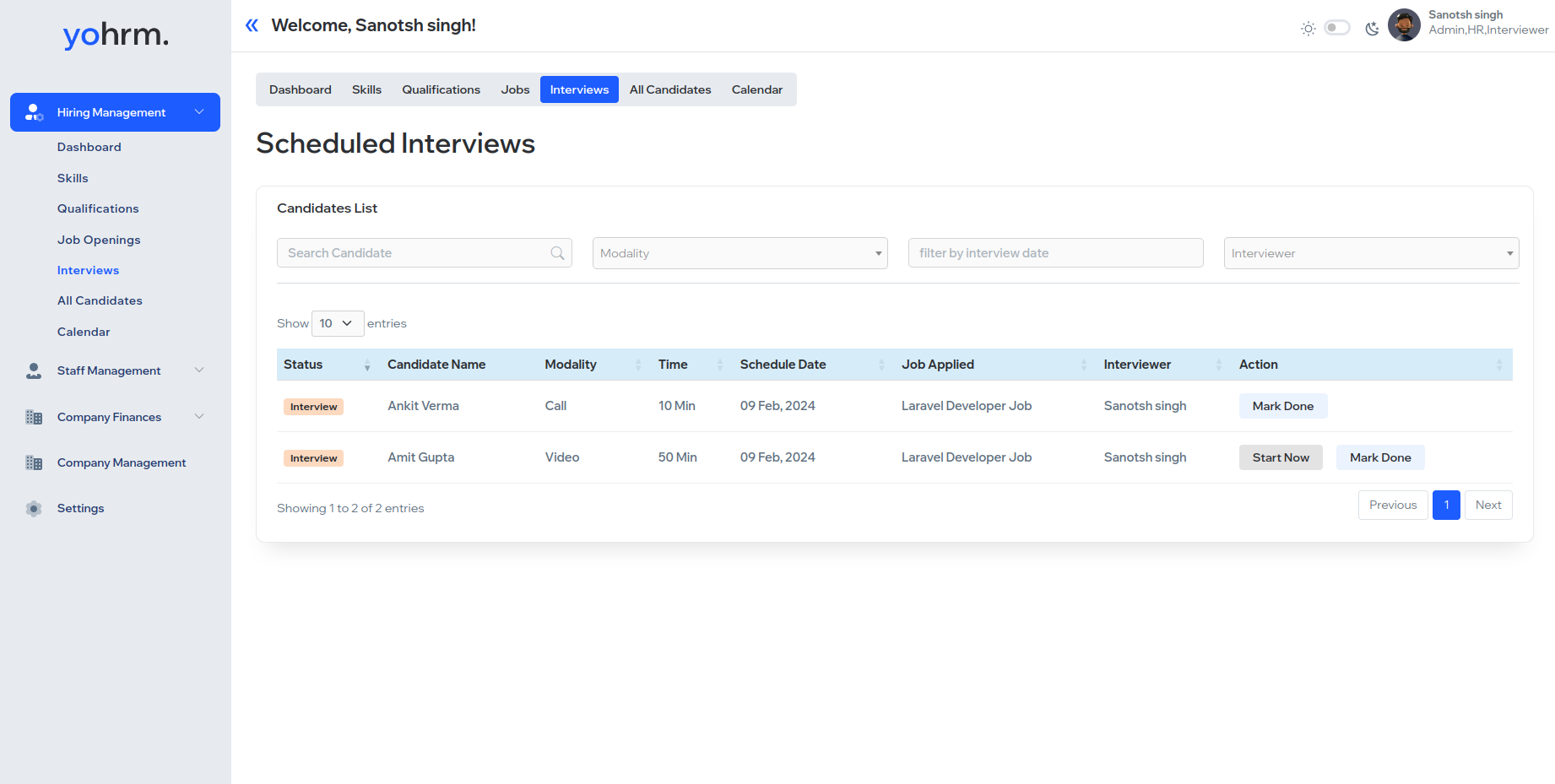This screenshot has height=784, width=1555.
Task: Expand the Company Finances chevron
Action: point(199,417)
